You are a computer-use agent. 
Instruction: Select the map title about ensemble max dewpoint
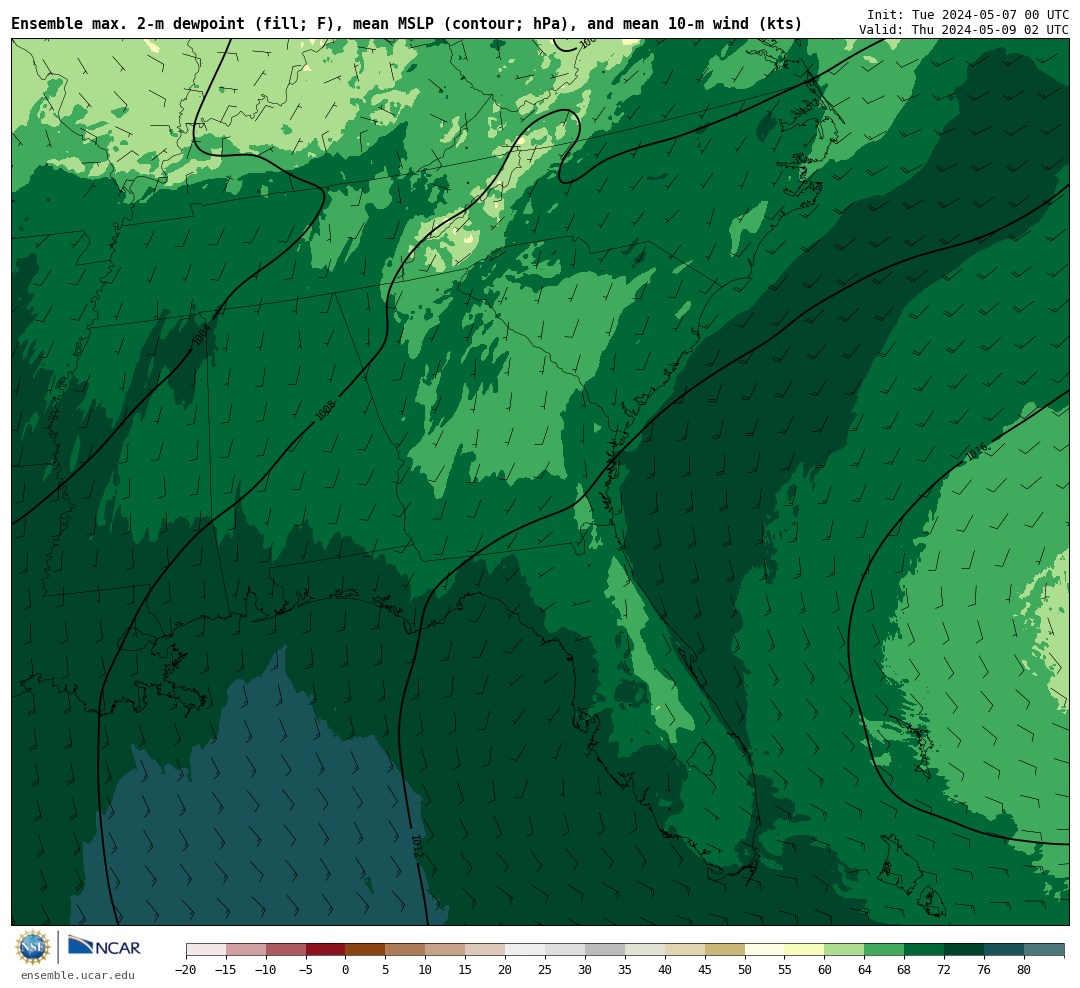point(406,24)
